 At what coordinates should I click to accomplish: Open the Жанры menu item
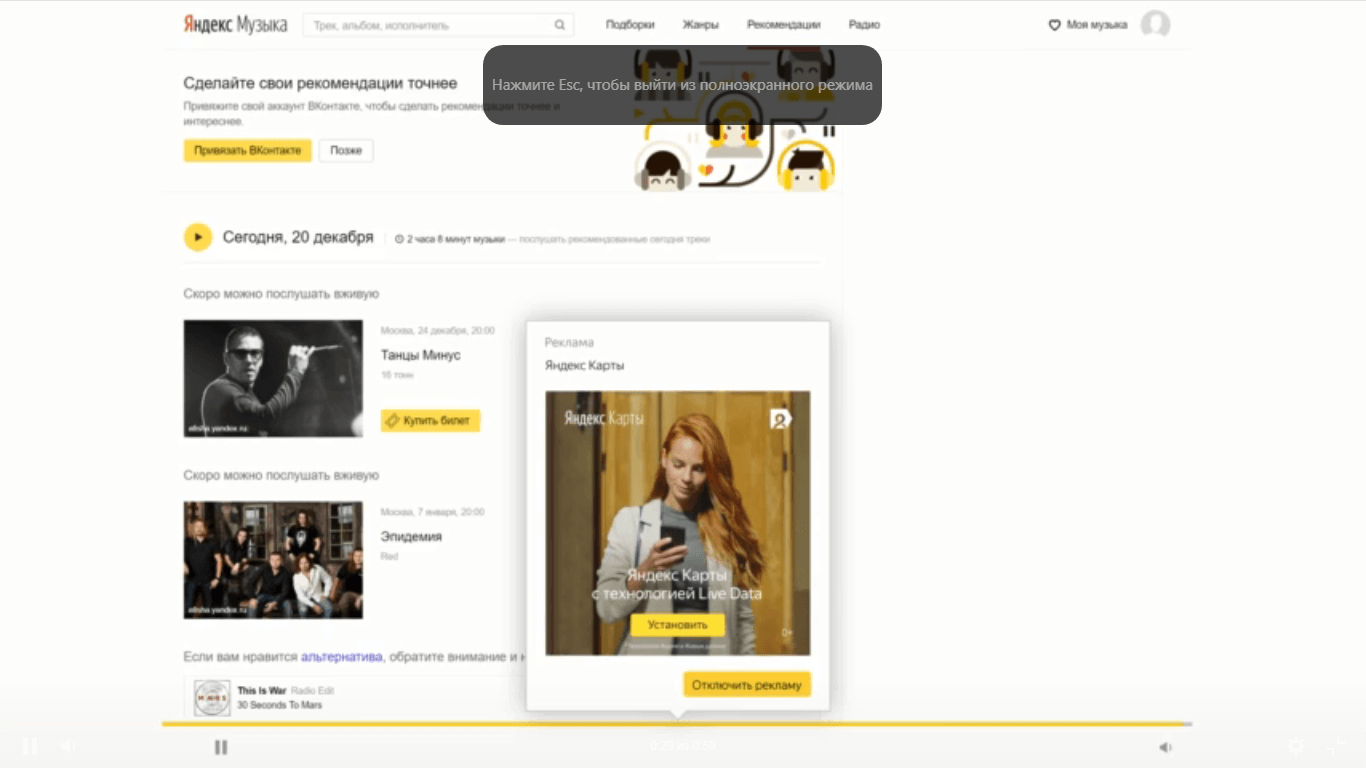701,25
